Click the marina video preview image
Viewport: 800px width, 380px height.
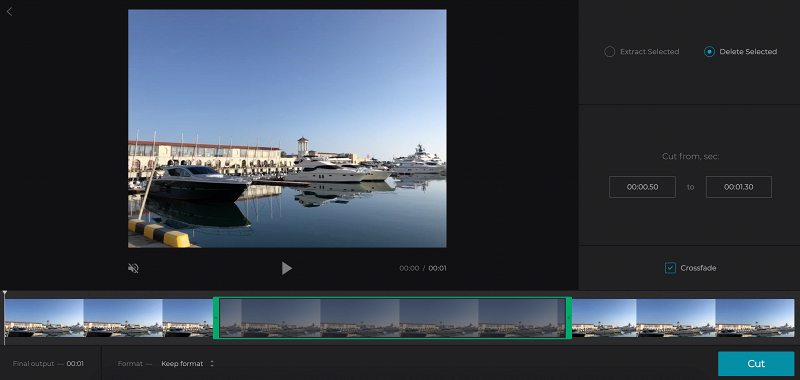pyautogui.click(x=287, y=129)
